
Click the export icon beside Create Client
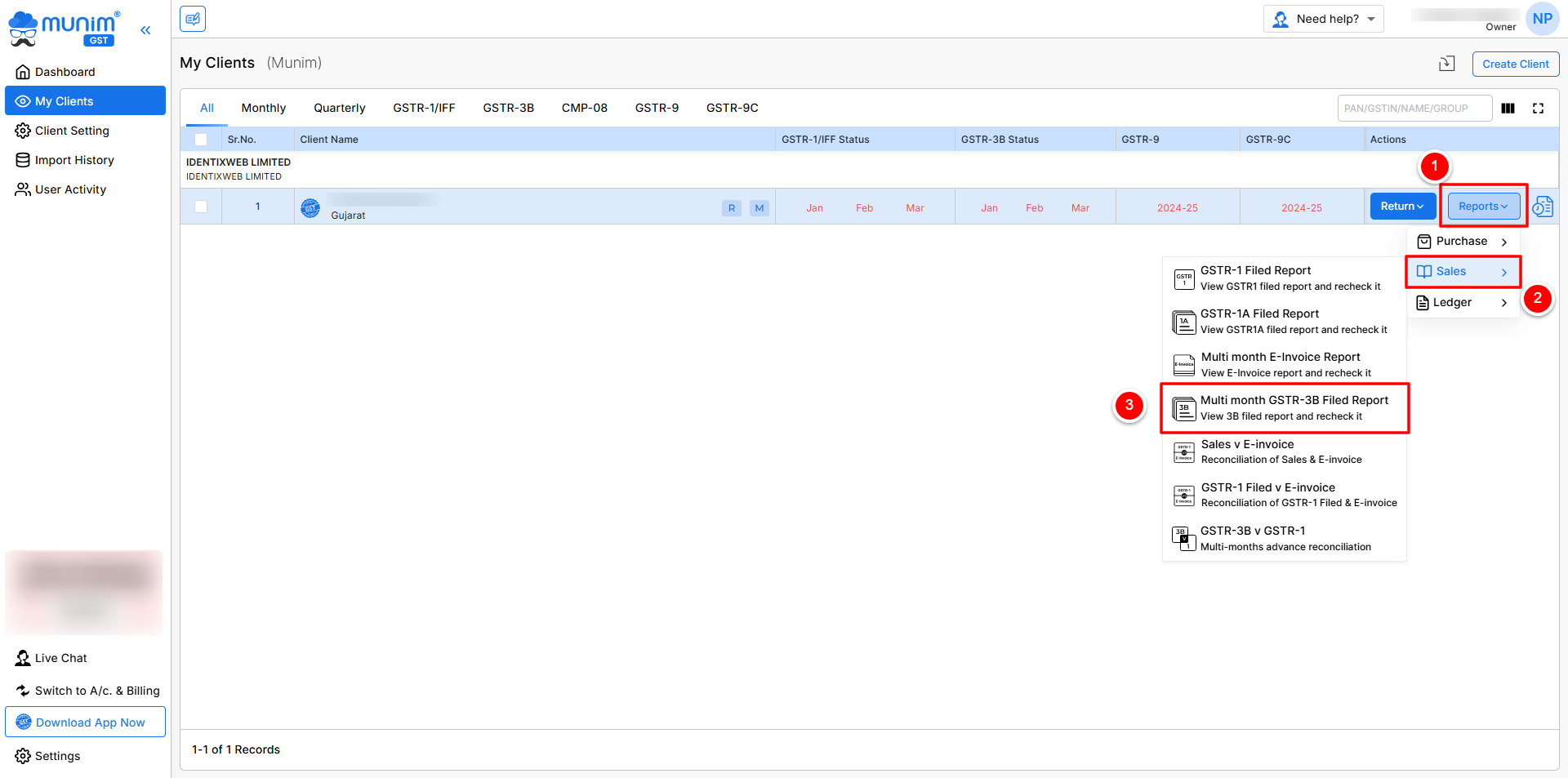pos(1446,64)
